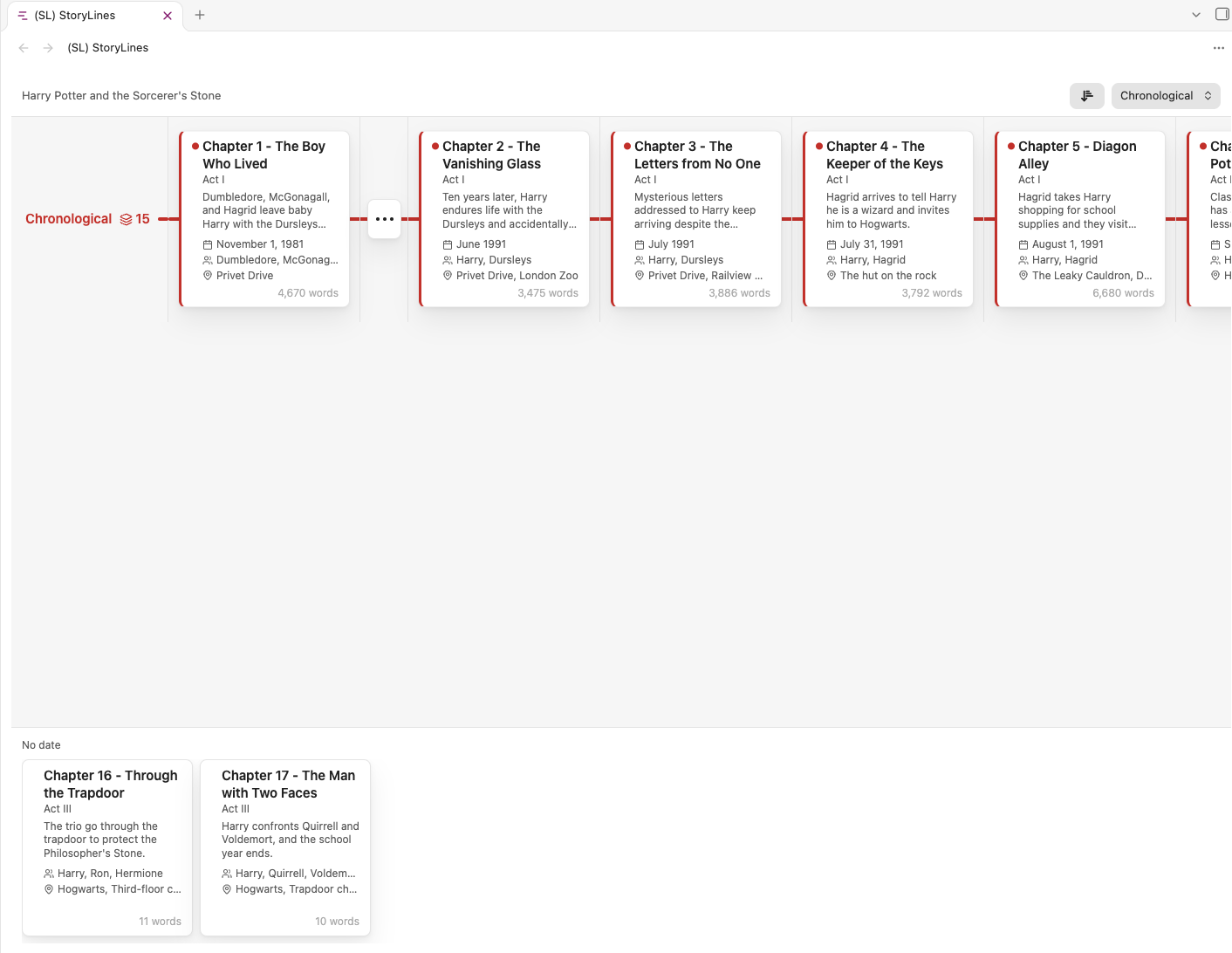
Task: Click the stacked layers 15 count icon
Action: [x=135, y=219]
